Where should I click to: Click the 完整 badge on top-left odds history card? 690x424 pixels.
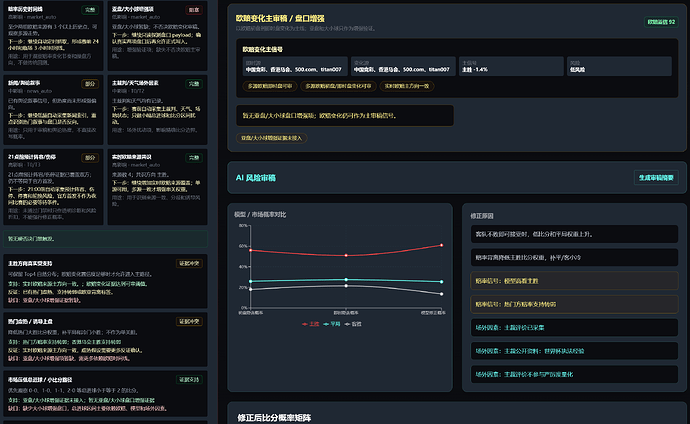pos(90,10)
